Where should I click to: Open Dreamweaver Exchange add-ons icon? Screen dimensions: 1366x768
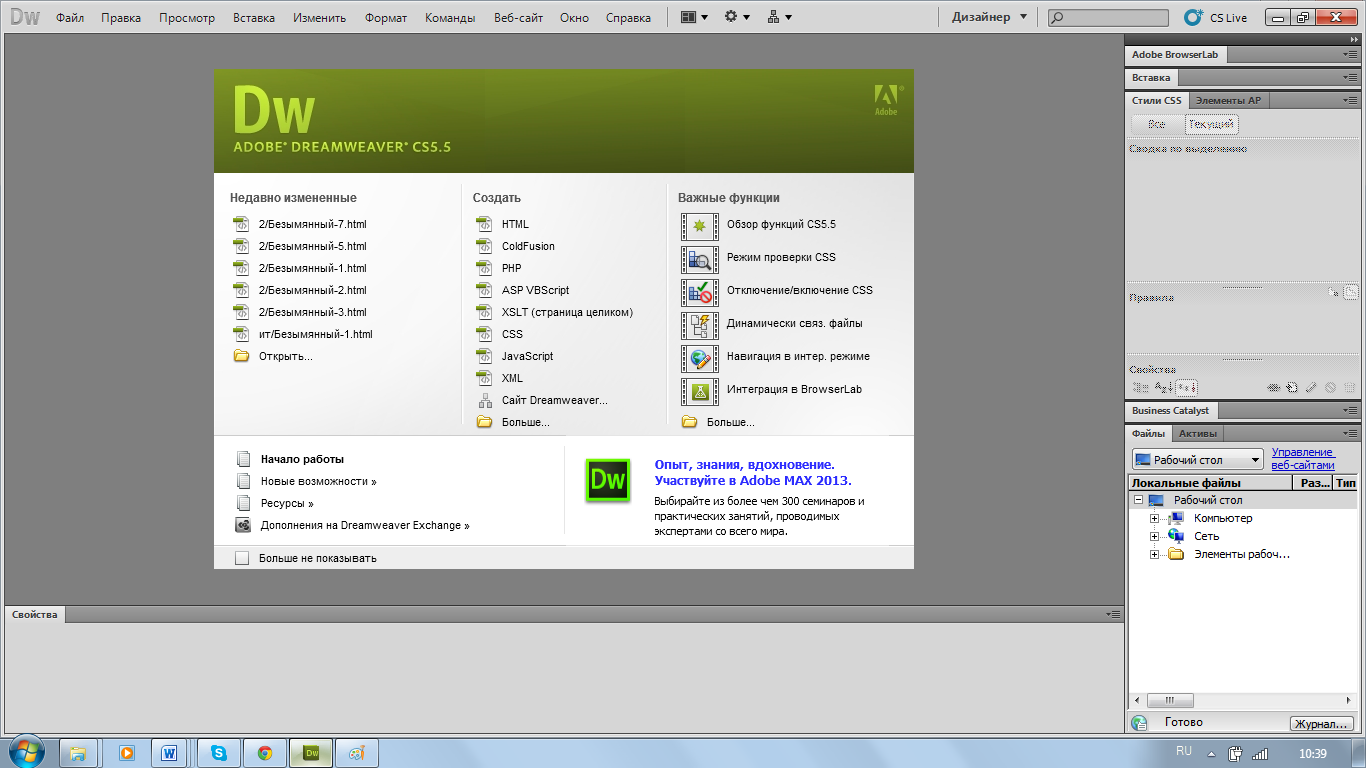coord(243,525)
